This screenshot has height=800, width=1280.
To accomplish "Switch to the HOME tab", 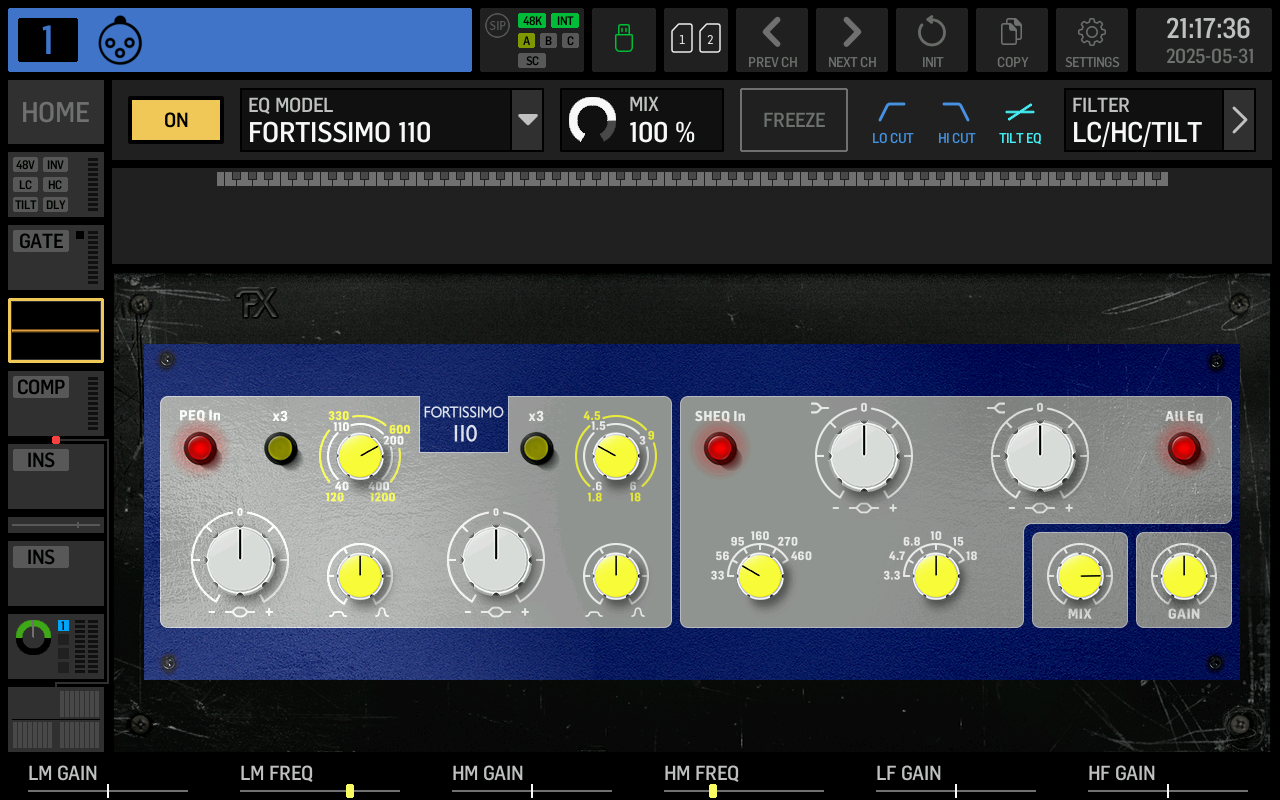I will tap(55, 112).
